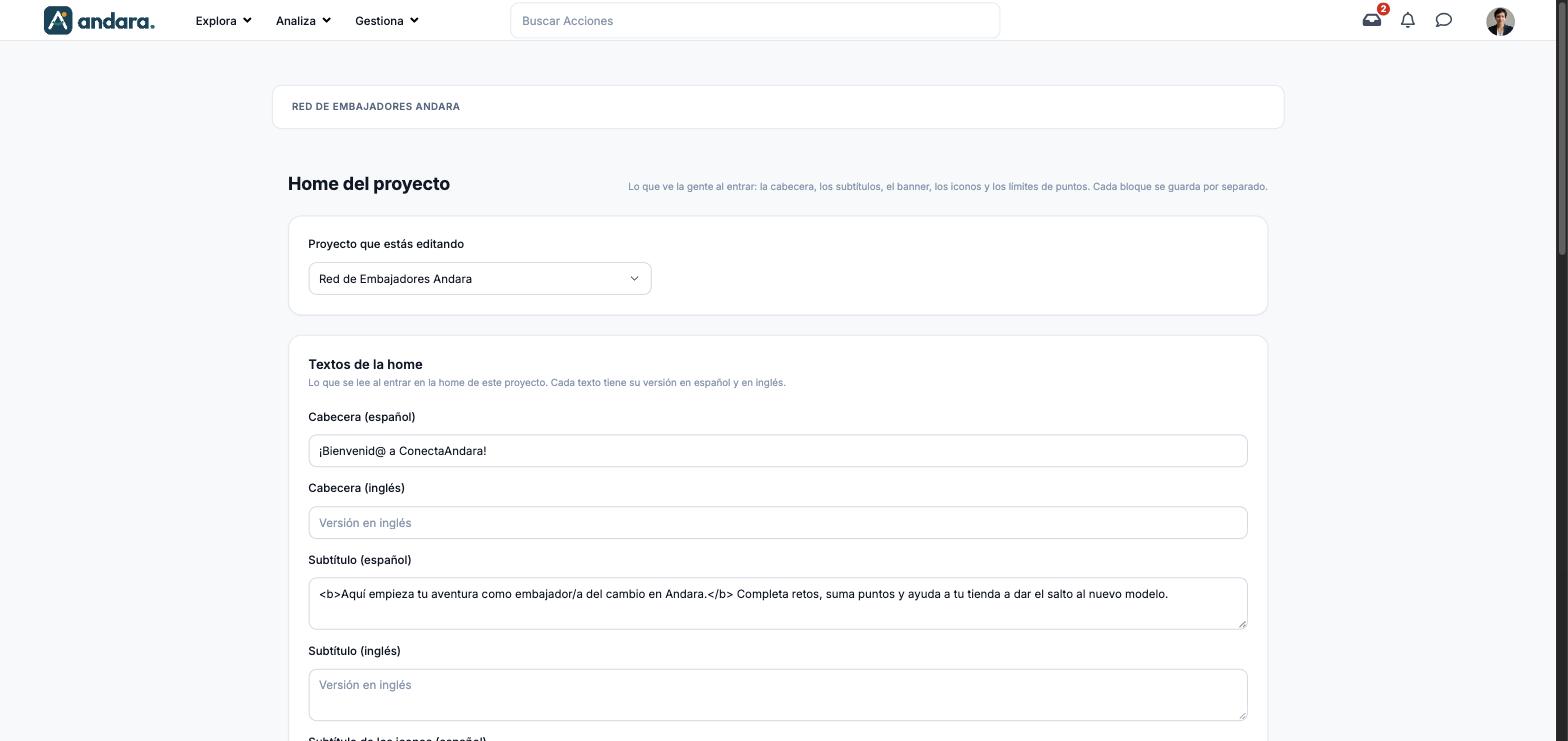Screen dimensions: 1568x741
Task: Open the inbox tray icon
Action: click(x=1371, y=20)
